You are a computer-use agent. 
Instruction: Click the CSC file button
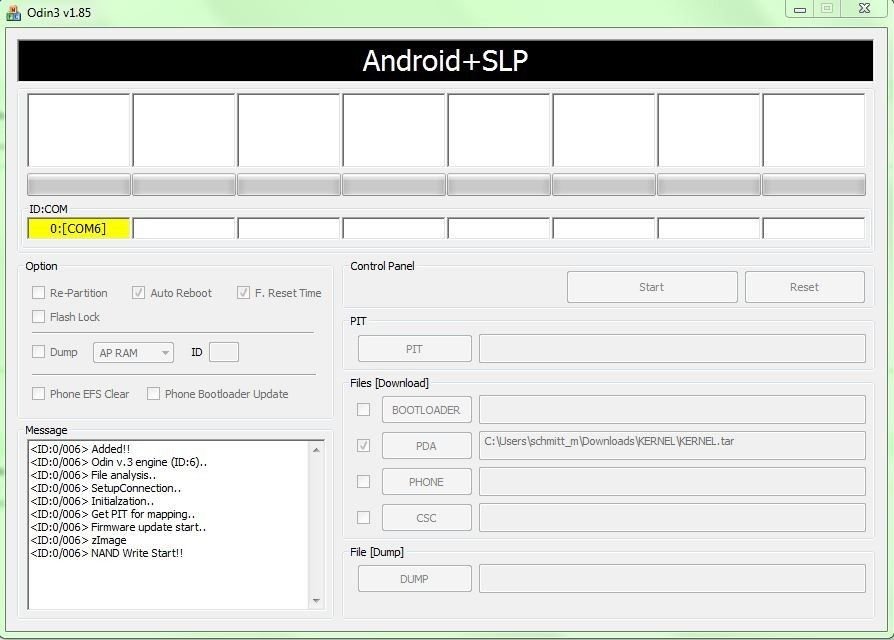point(426,517)
